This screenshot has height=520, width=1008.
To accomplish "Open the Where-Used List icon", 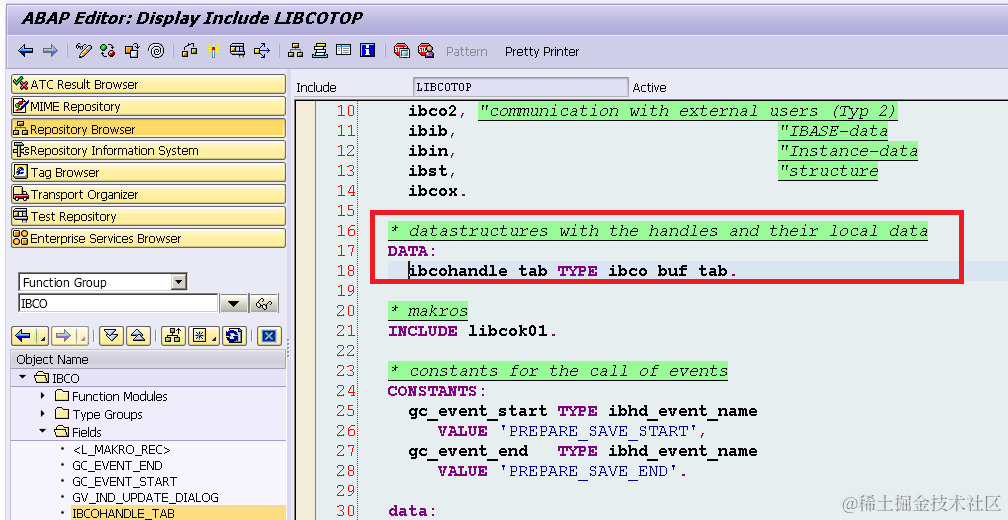I will 262,51.
